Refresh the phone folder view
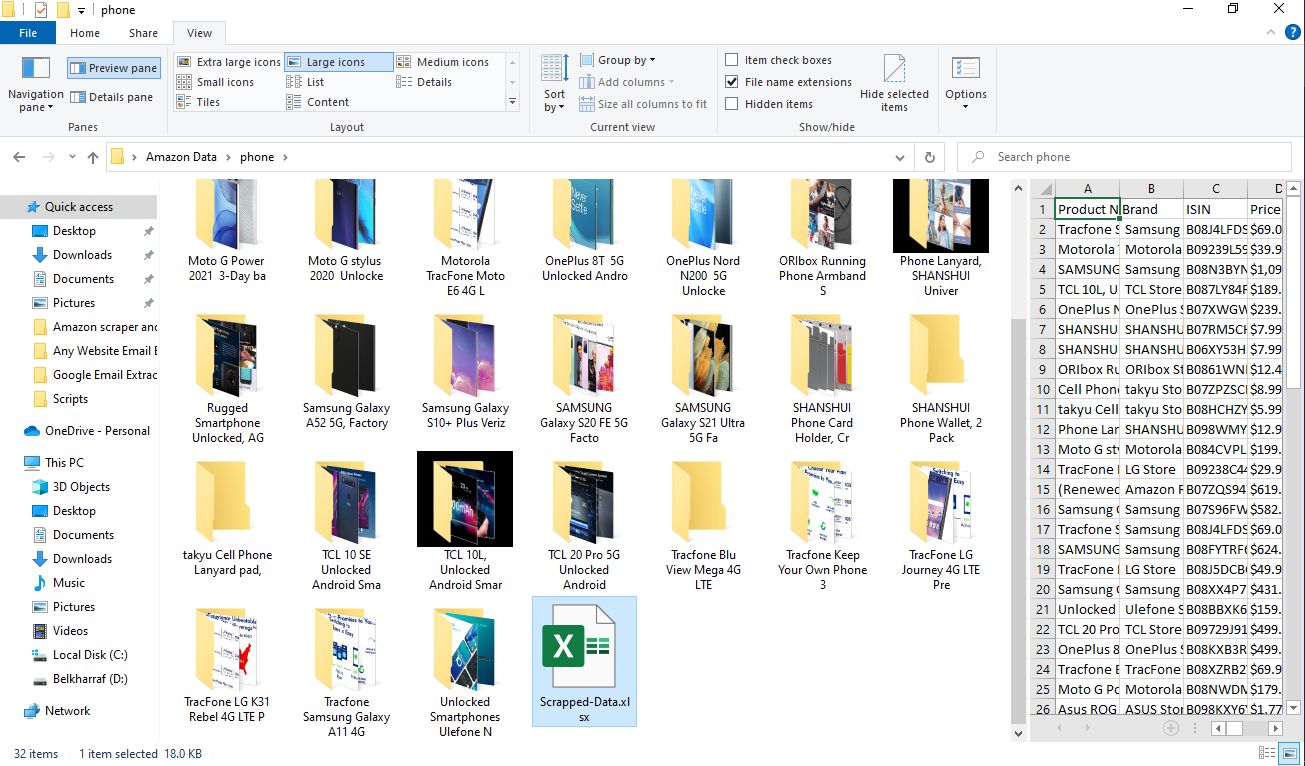The height and width of the screenshot is (766, 1305). click(930, 157)
